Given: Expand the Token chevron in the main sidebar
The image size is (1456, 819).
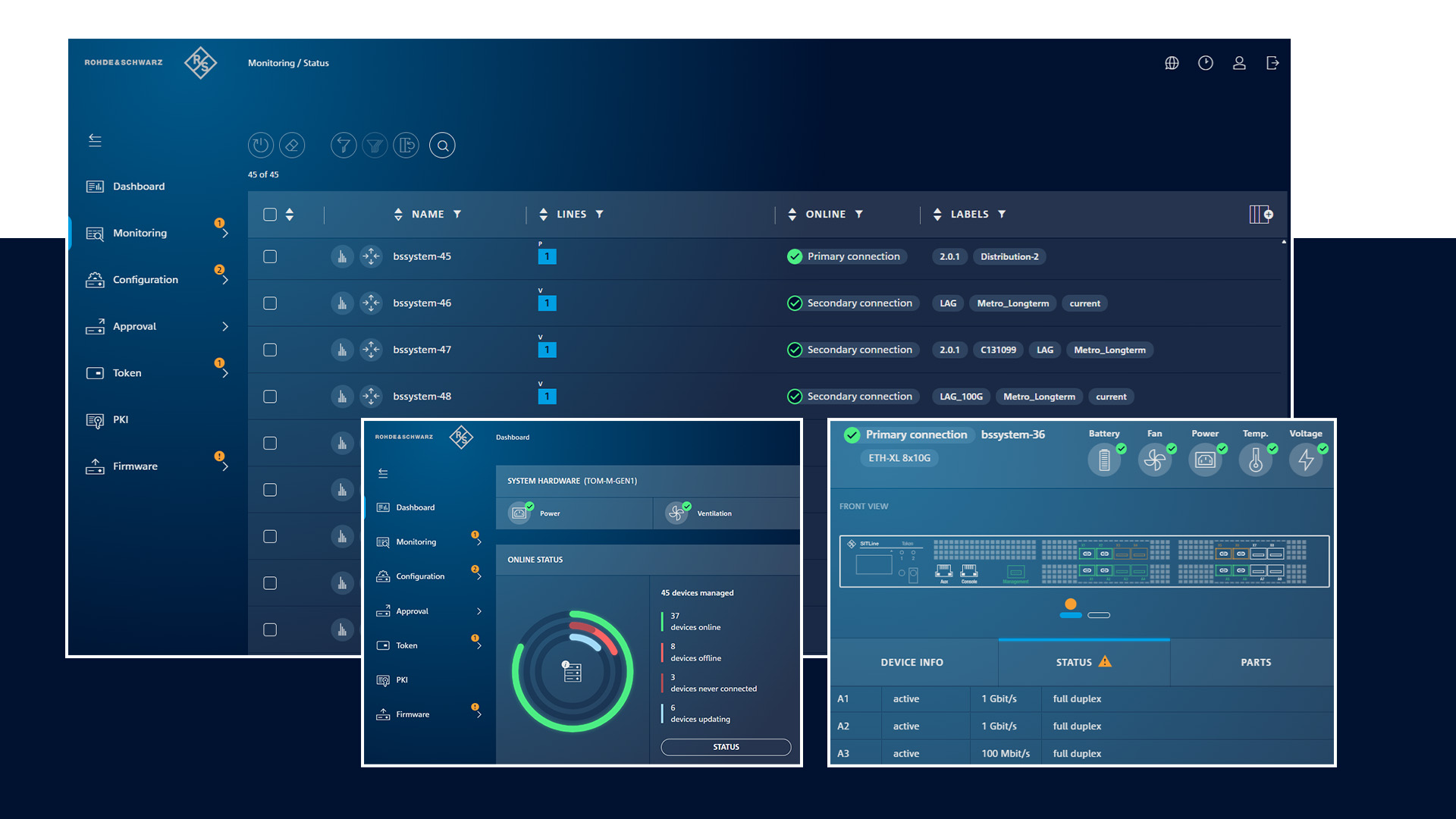Looking at the screenshot, I should 225,373.
